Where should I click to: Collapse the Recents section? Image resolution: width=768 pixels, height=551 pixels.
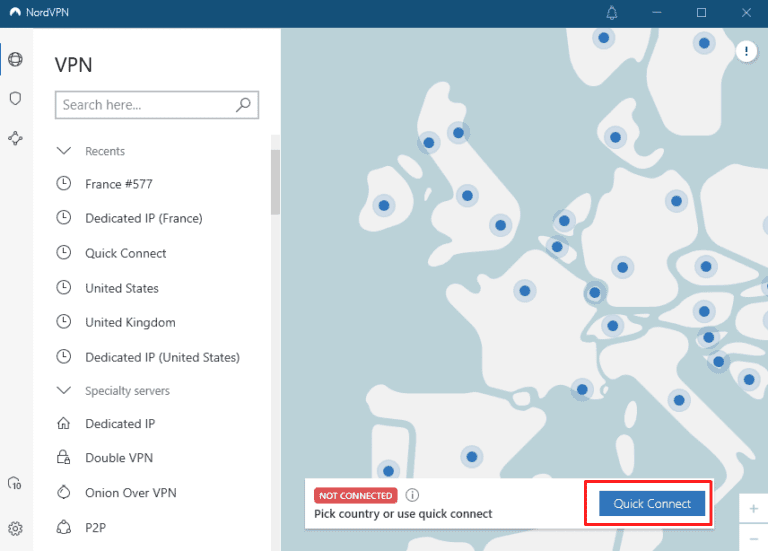[x=64, y=151]
